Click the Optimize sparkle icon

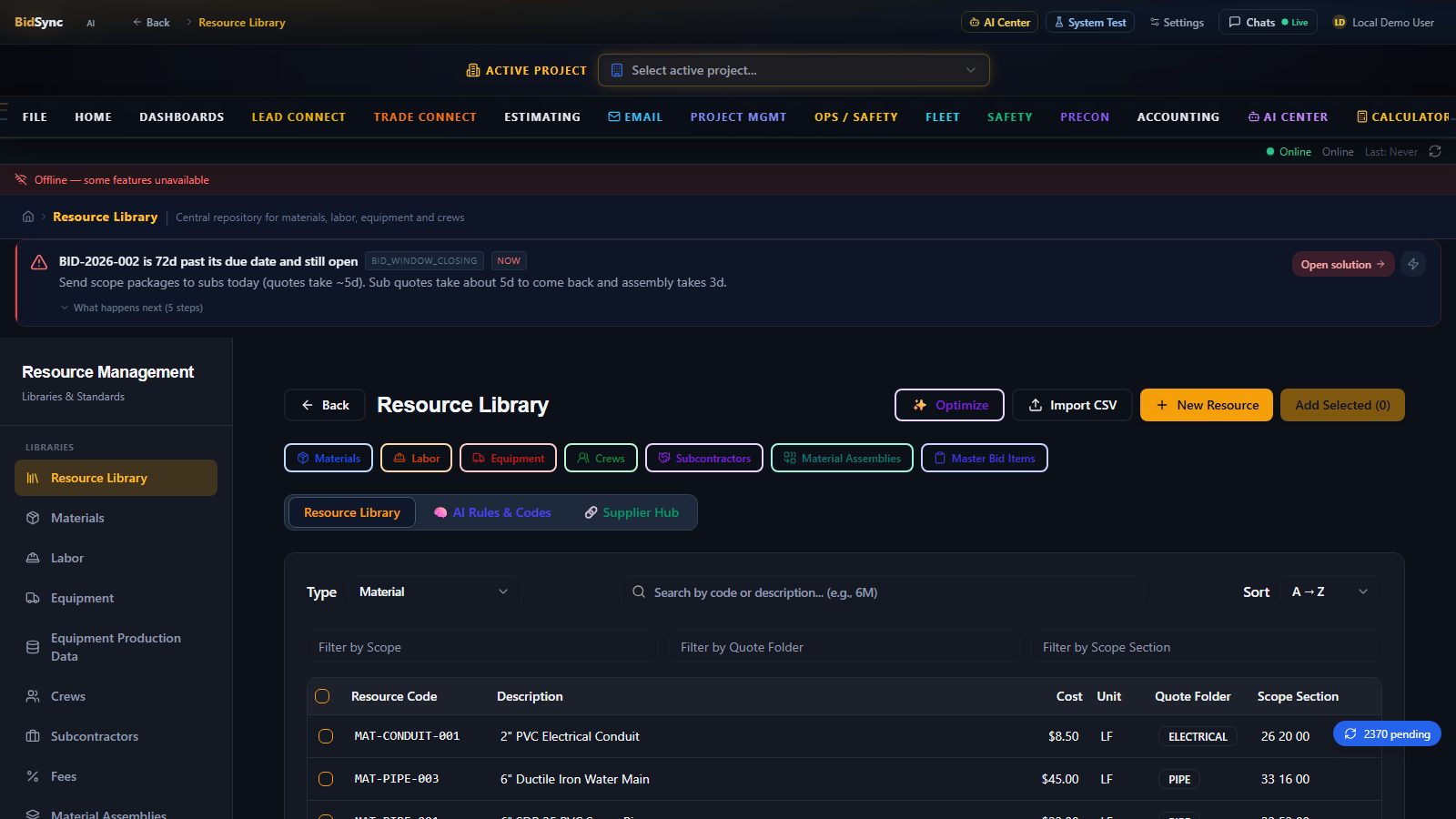coord(920,405)
